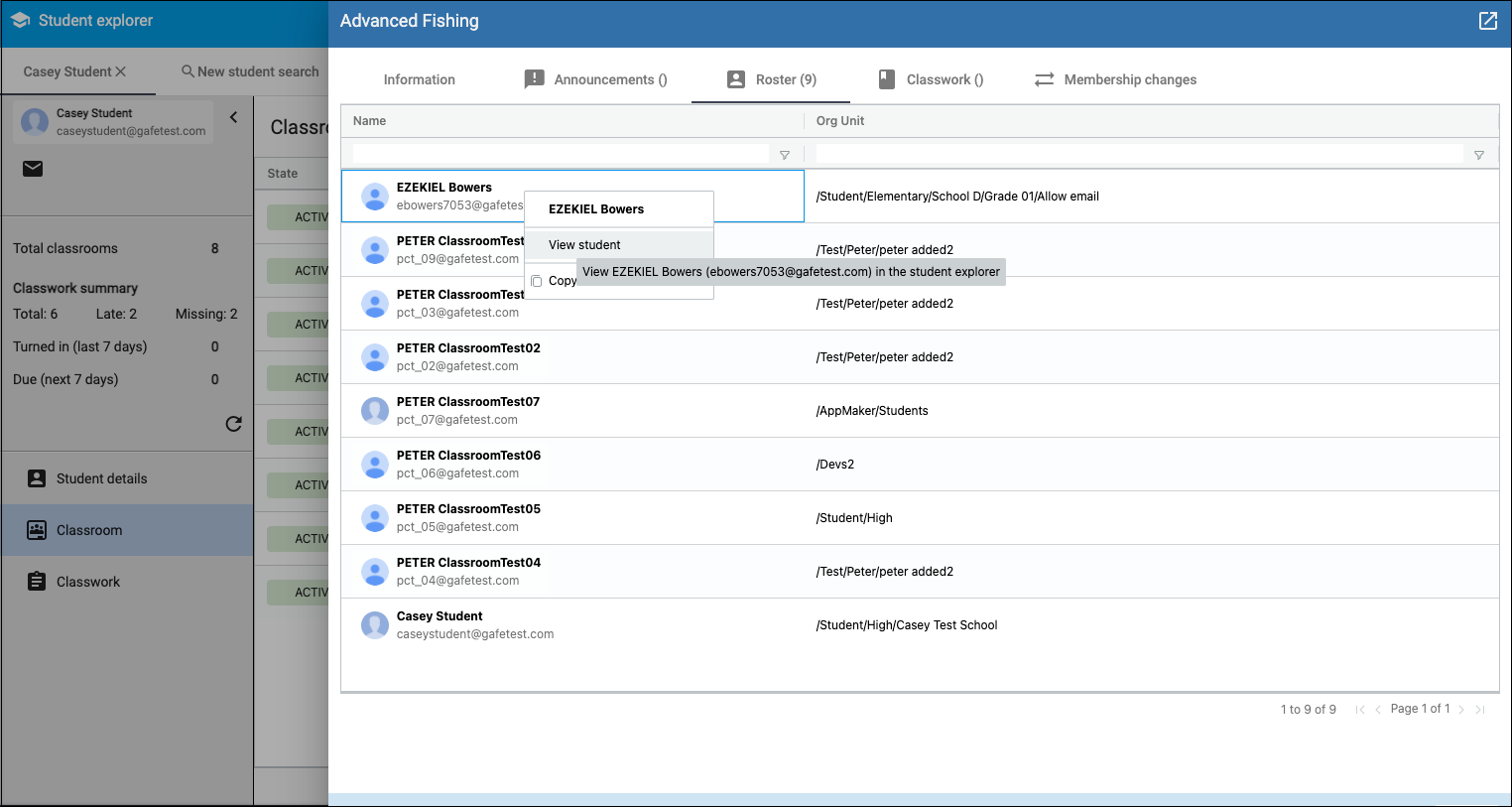Screen dimensions: 1512x807
Task: Switch to the Announcements tab
Action: click(x=596, y=79)
